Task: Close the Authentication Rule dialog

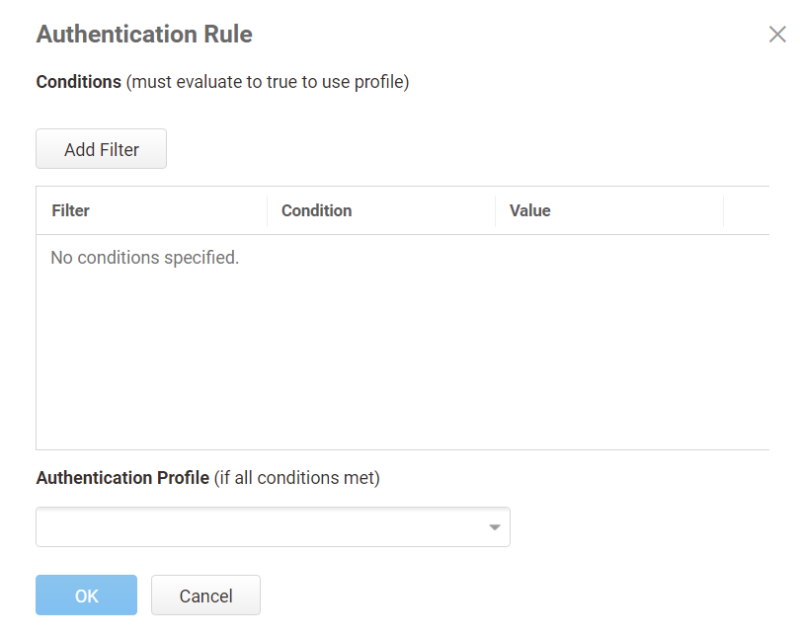Action: [x=777, y=35]
